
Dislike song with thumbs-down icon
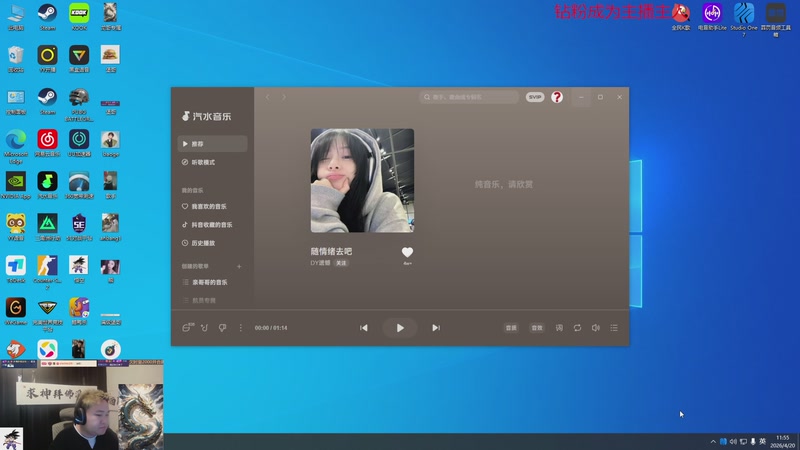coord(222,328)
